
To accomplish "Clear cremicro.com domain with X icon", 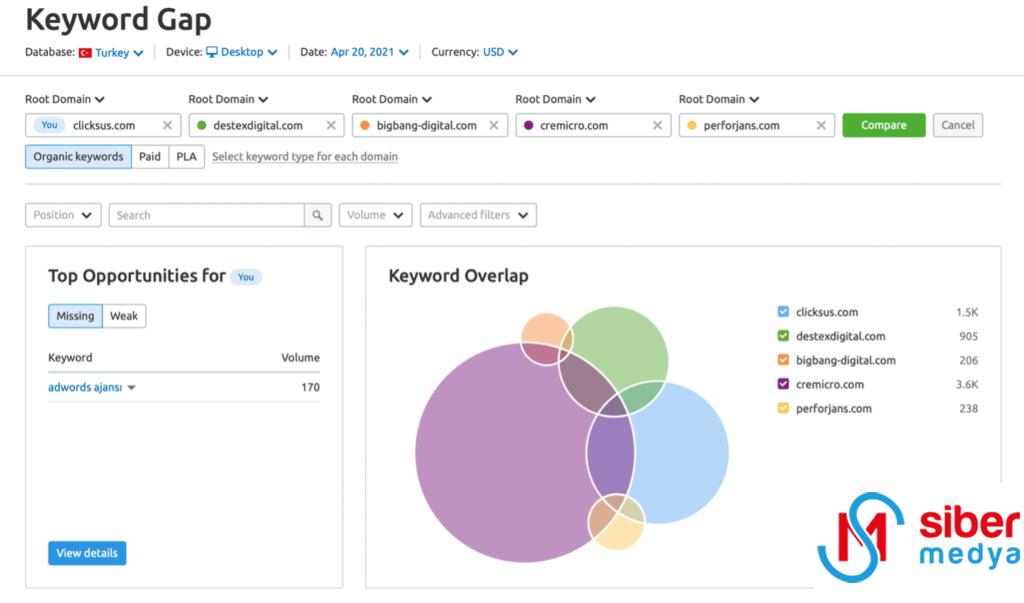I will (x=658, y=125).
